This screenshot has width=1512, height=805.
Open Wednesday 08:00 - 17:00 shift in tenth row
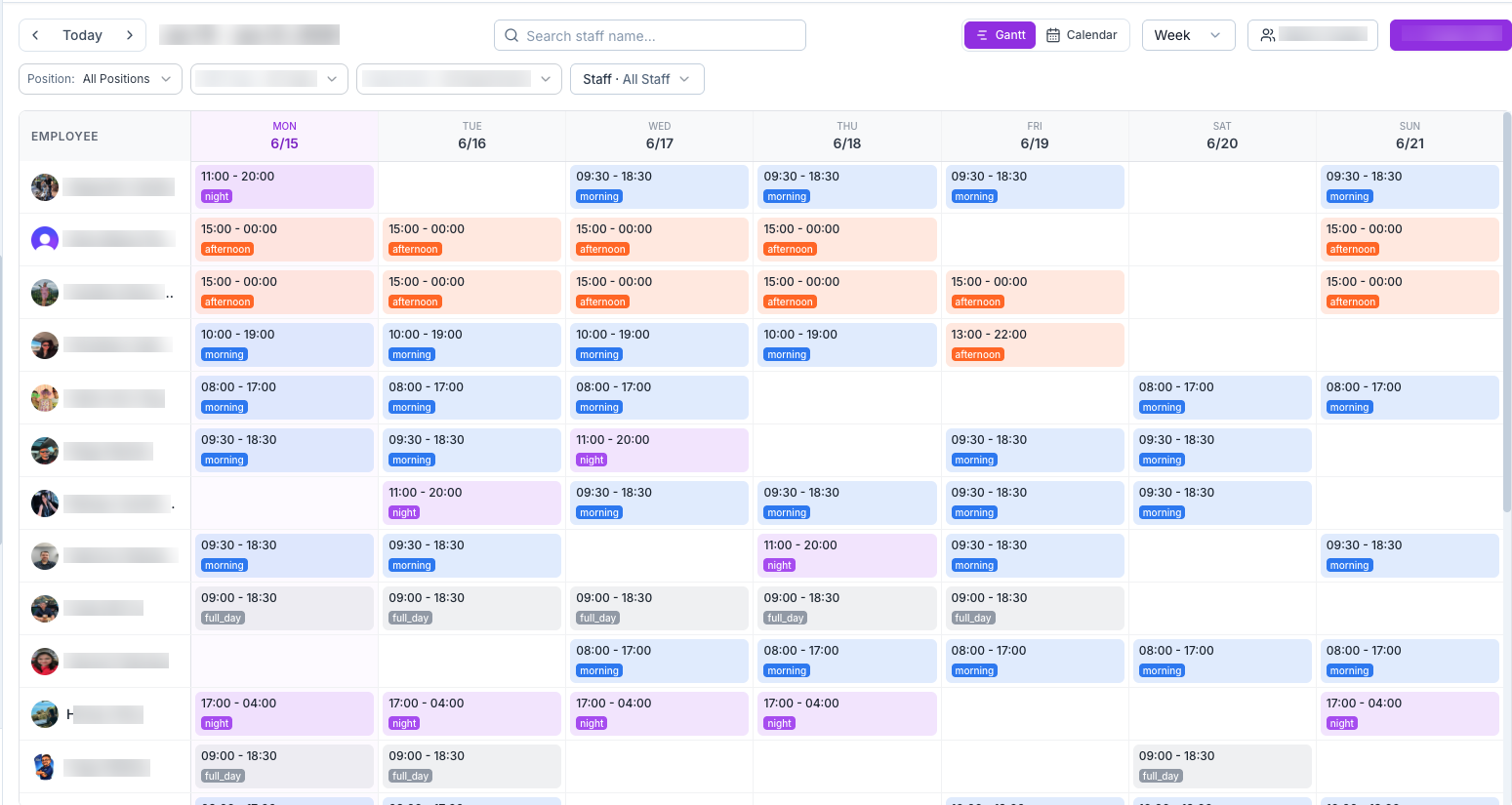[x=659, y=661]
